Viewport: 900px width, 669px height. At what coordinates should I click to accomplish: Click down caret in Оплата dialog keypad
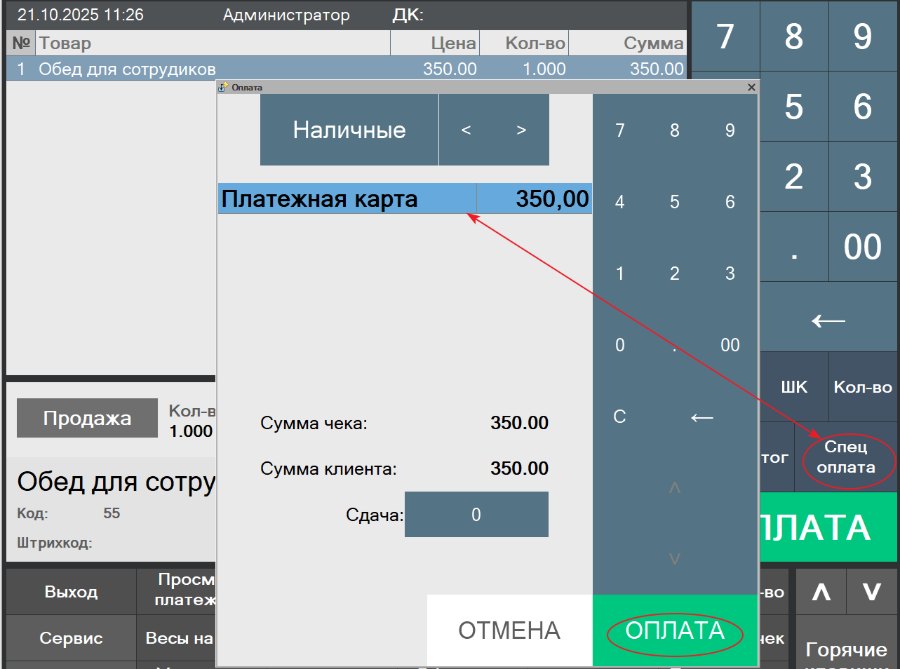click(674, 559)
